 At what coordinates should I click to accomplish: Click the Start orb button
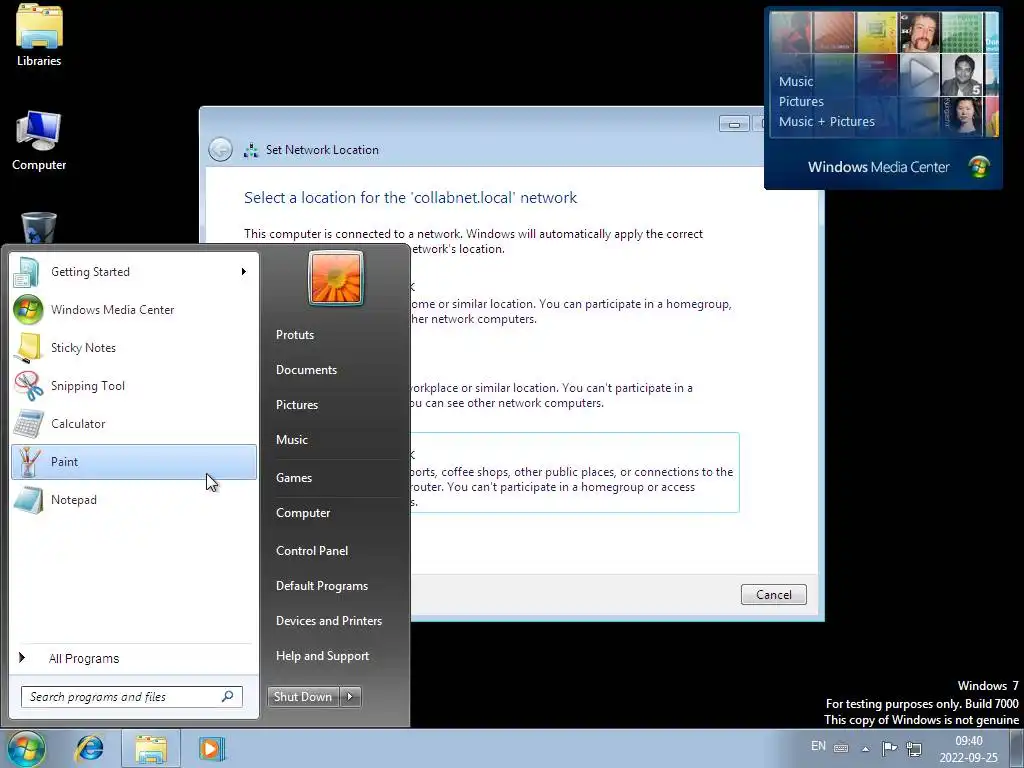click(x=26, y=748)
